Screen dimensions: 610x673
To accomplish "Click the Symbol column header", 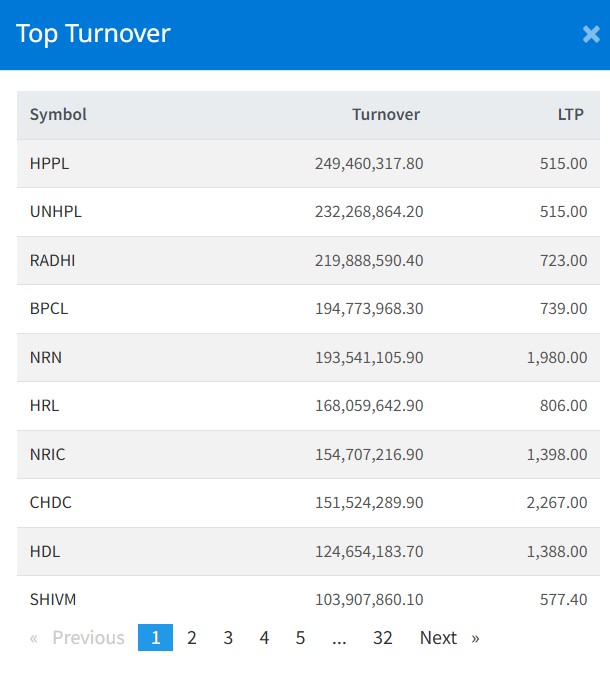I will (x=58, y=115).
